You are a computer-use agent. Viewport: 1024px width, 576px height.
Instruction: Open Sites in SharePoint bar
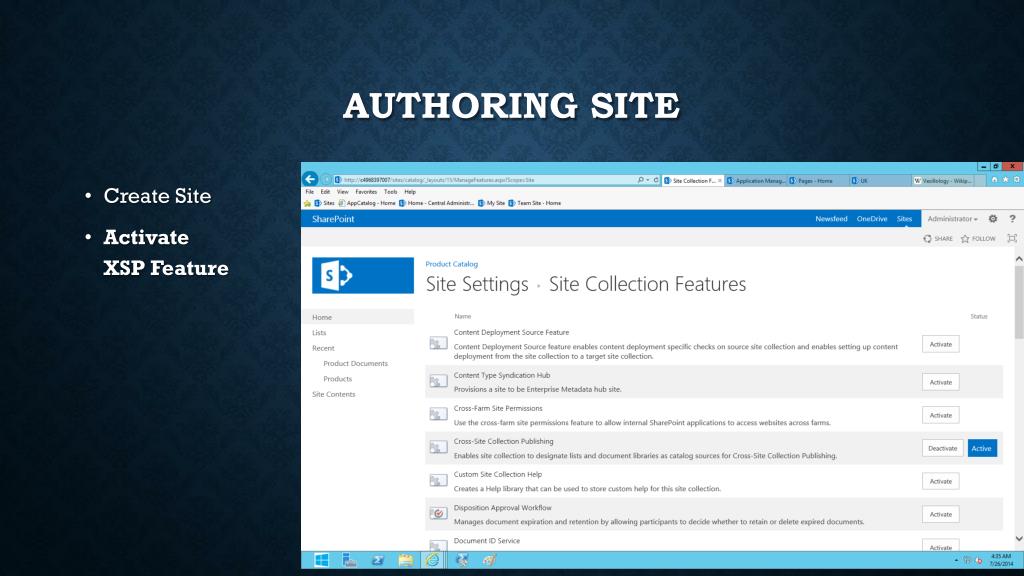[x=904, y=219]
